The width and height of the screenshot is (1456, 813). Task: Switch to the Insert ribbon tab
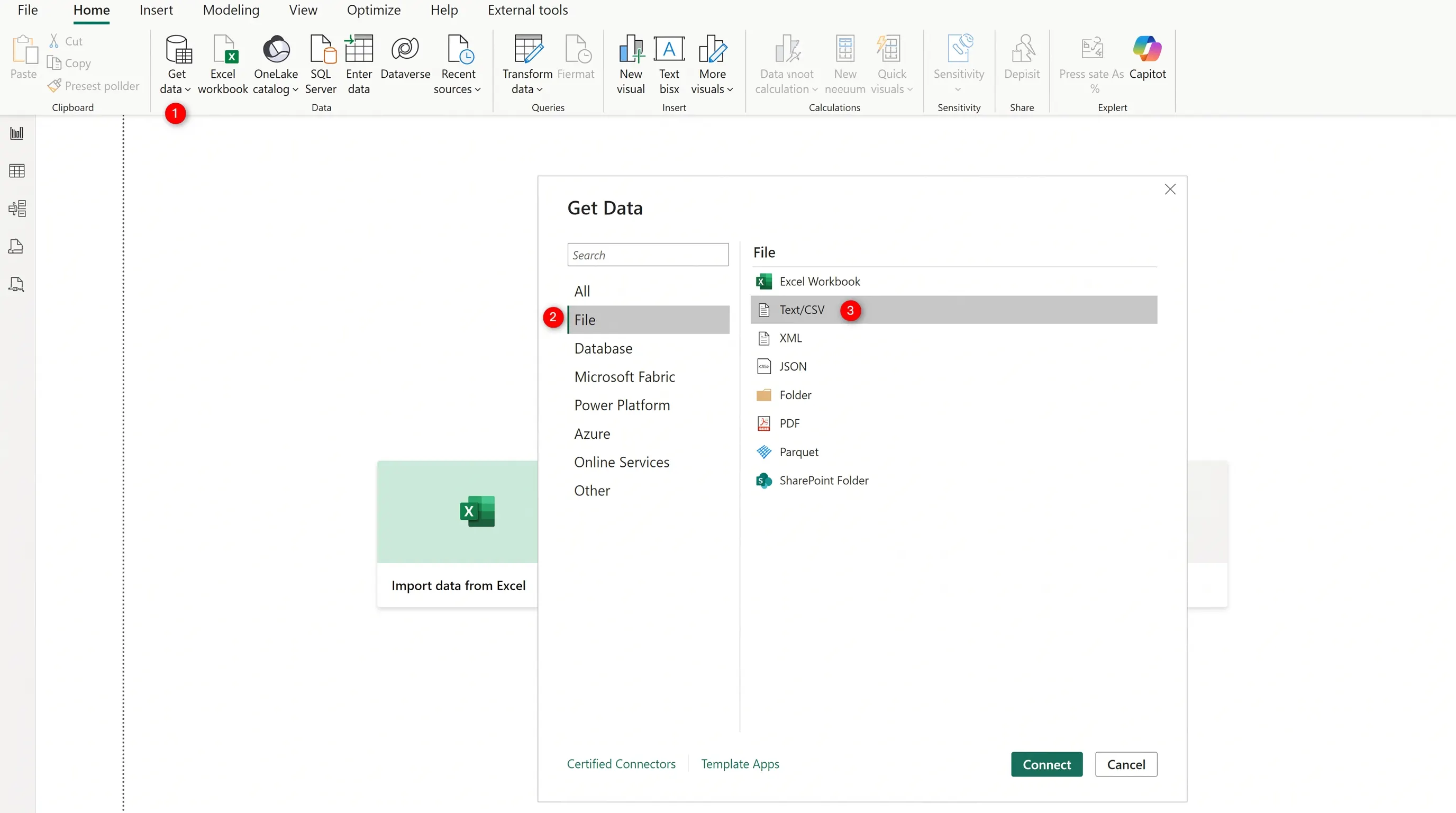pos(156,10)
